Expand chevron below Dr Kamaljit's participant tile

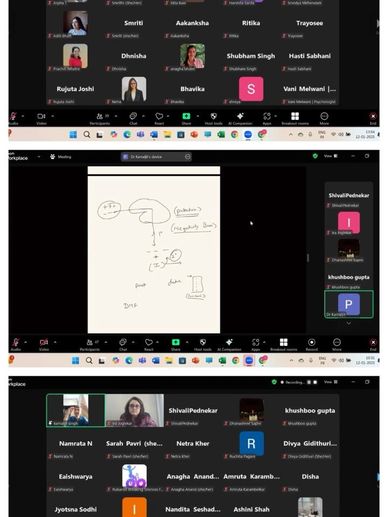tap(349, 323)
